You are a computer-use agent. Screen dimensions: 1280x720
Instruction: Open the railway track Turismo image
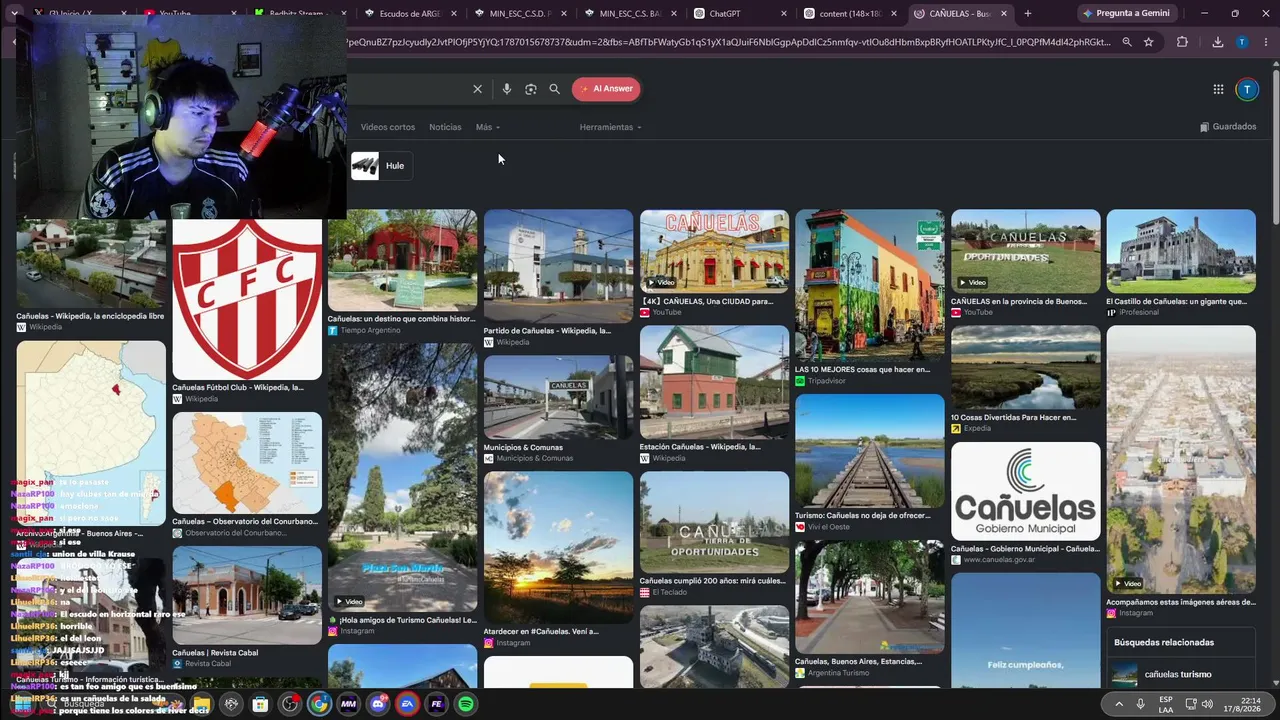[x=869, y=451]
